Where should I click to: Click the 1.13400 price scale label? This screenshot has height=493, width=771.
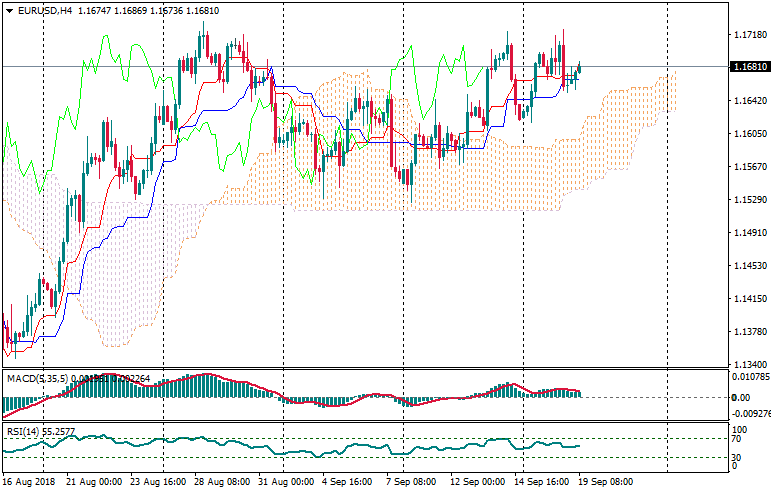click(750, 365)
